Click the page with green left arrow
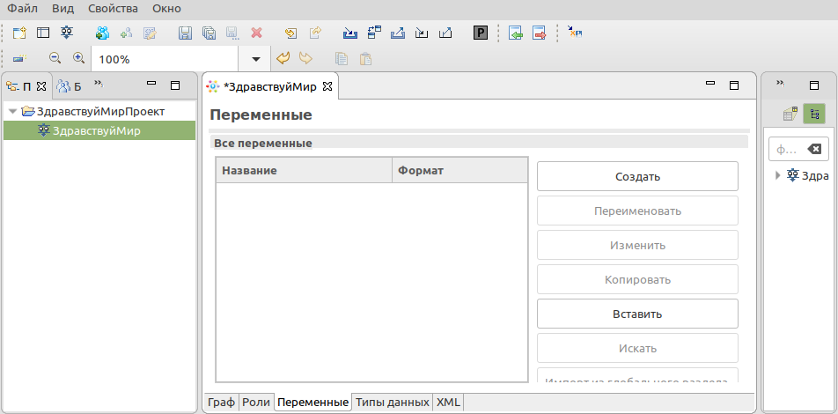This screenshot has width=838, height=414. [x=515, y=33]
